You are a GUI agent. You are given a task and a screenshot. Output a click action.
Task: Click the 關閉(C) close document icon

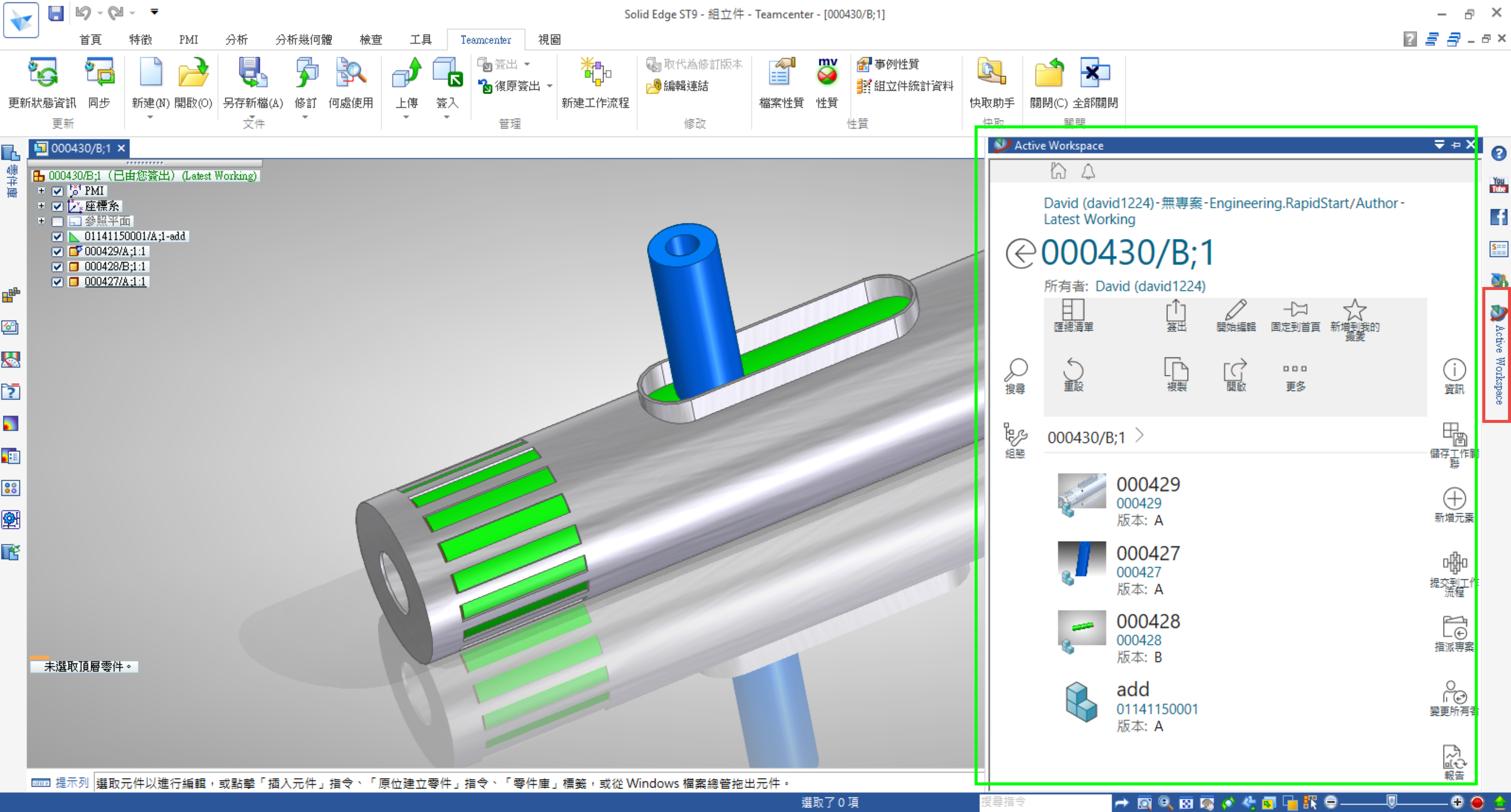click(x=1049, y=73)
